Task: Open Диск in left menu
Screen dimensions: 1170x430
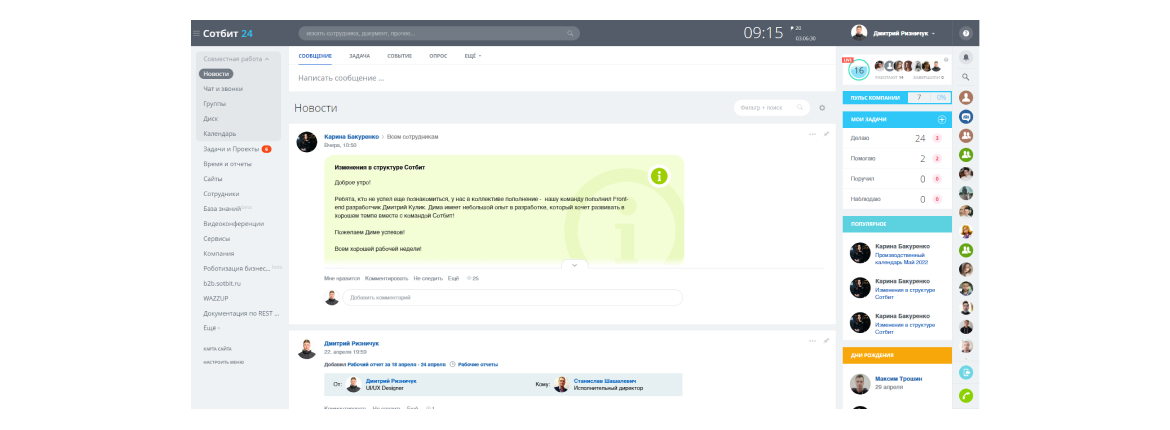Action: point(210,119)
